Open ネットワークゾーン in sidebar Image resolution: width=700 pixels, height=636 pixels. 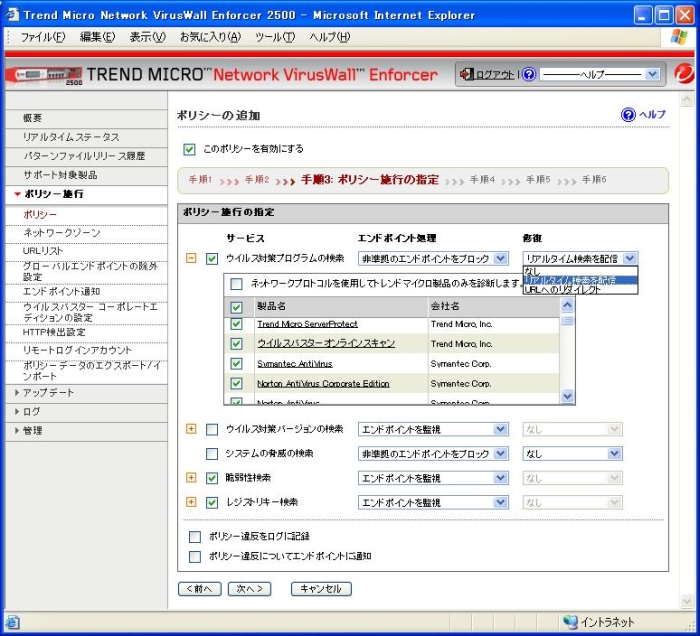(x=62, y=233)
